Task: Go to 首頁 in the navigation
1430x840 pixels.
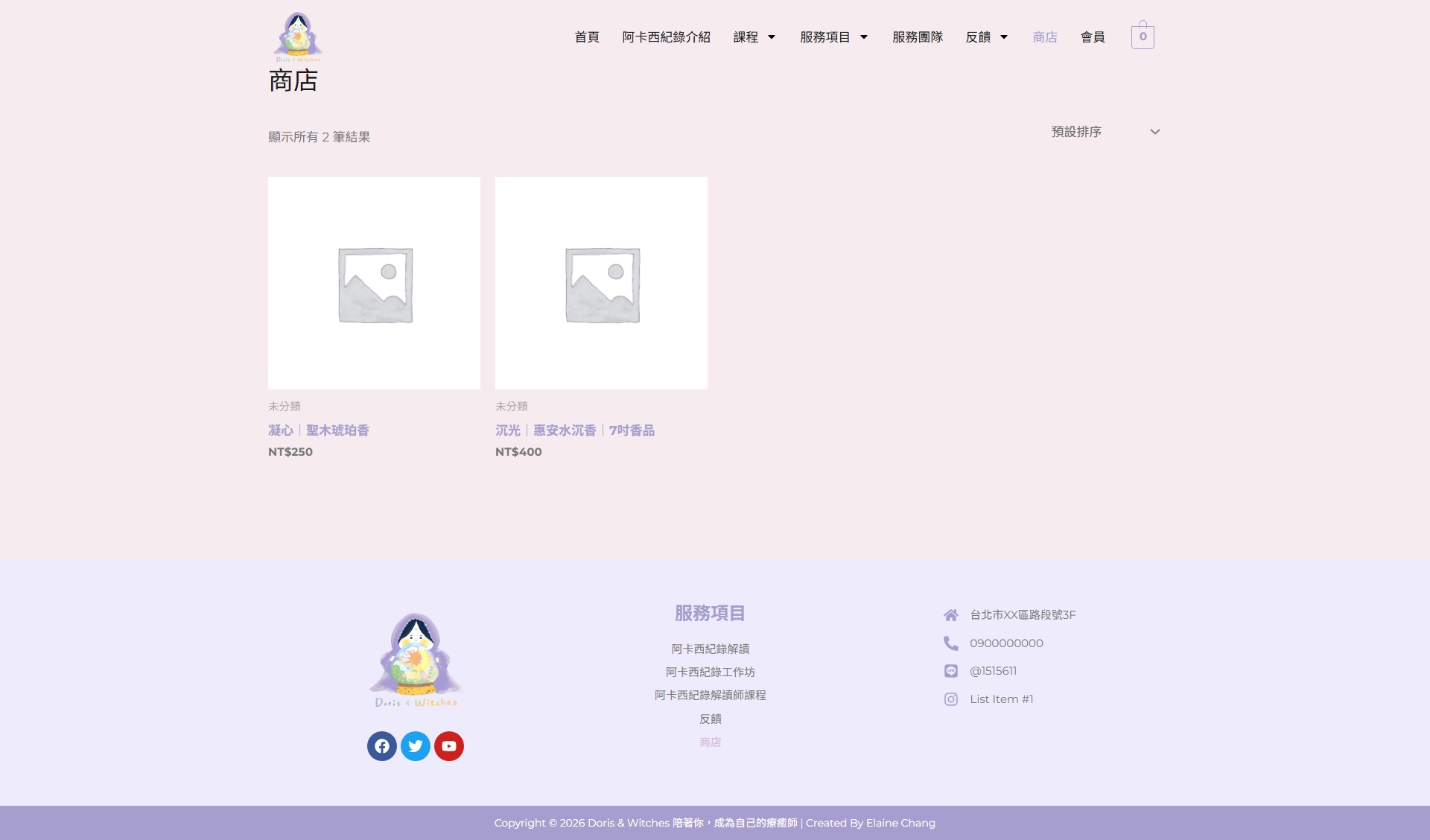Action: (x=587, y=37)
